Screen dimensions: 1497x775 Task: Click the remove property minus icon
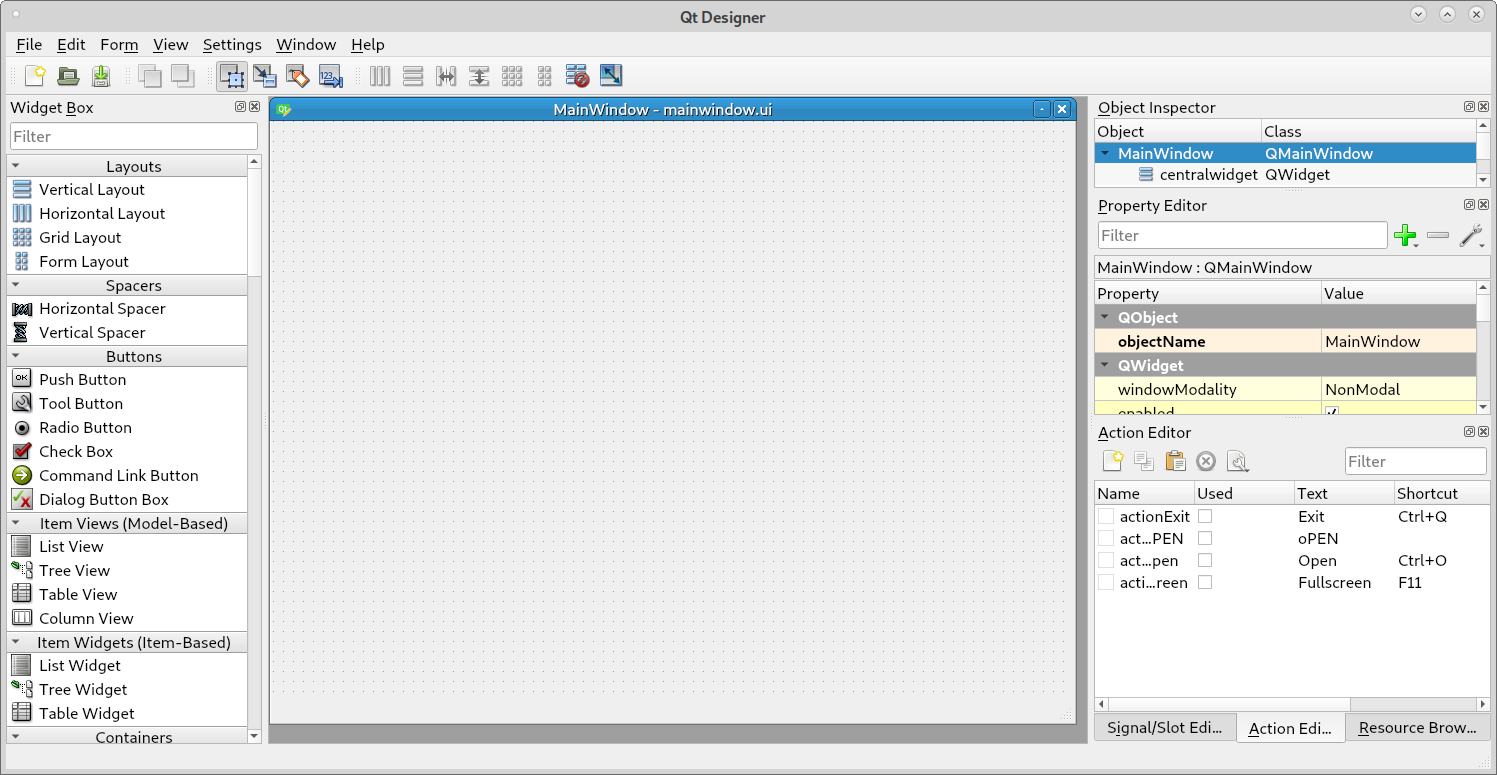coord(1438,236)
